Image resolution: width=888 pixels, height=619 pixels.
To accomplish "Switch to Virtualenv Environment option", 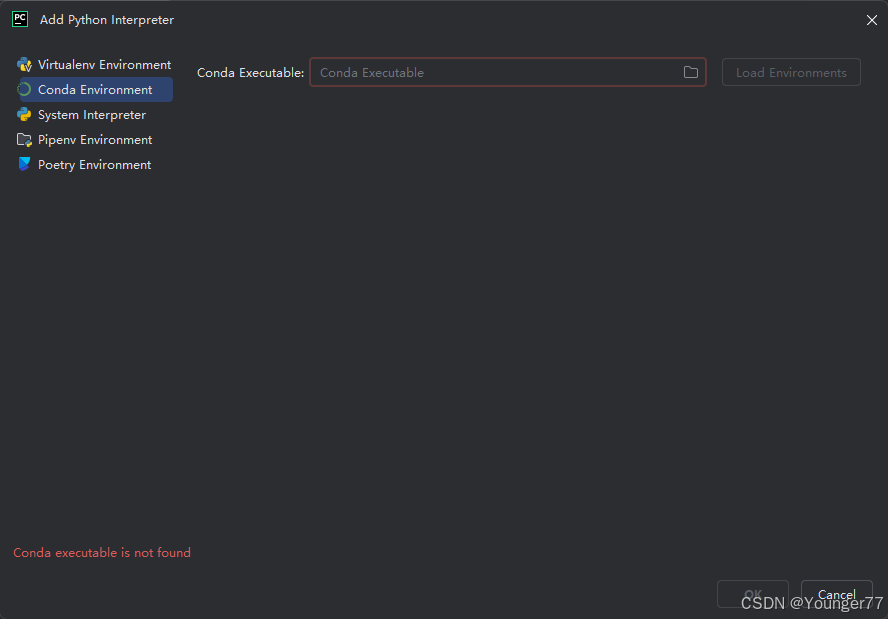I will (x=103, y=64).
